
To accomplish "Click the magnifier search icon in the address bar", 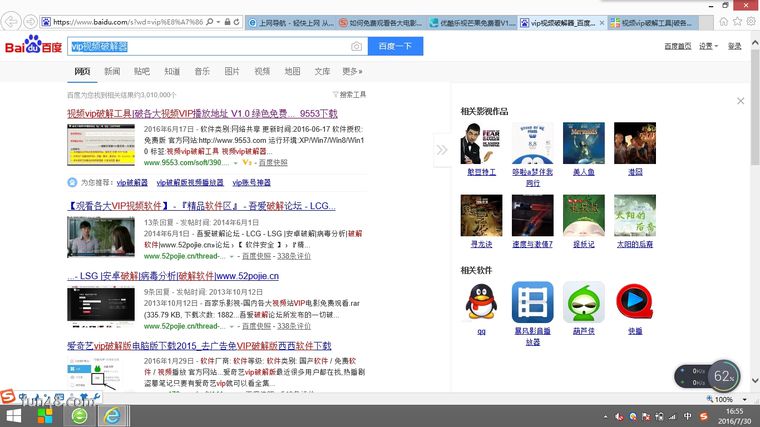I will pyautogui.click(x=209, y=22).
